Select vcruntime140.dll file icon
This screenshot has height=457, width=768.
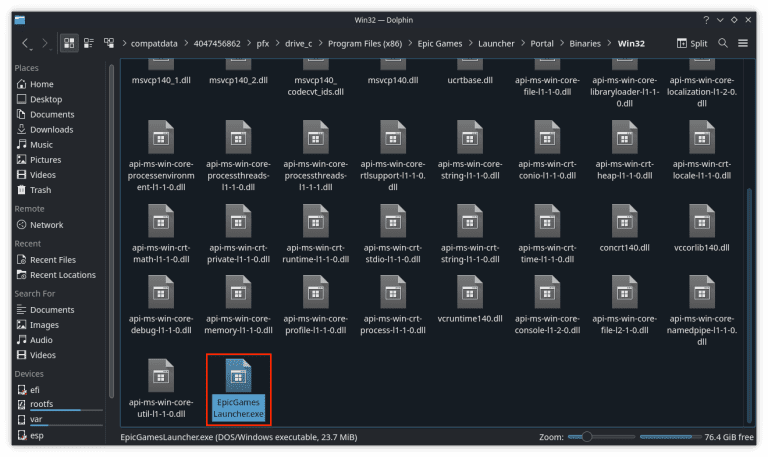point(470,292)
